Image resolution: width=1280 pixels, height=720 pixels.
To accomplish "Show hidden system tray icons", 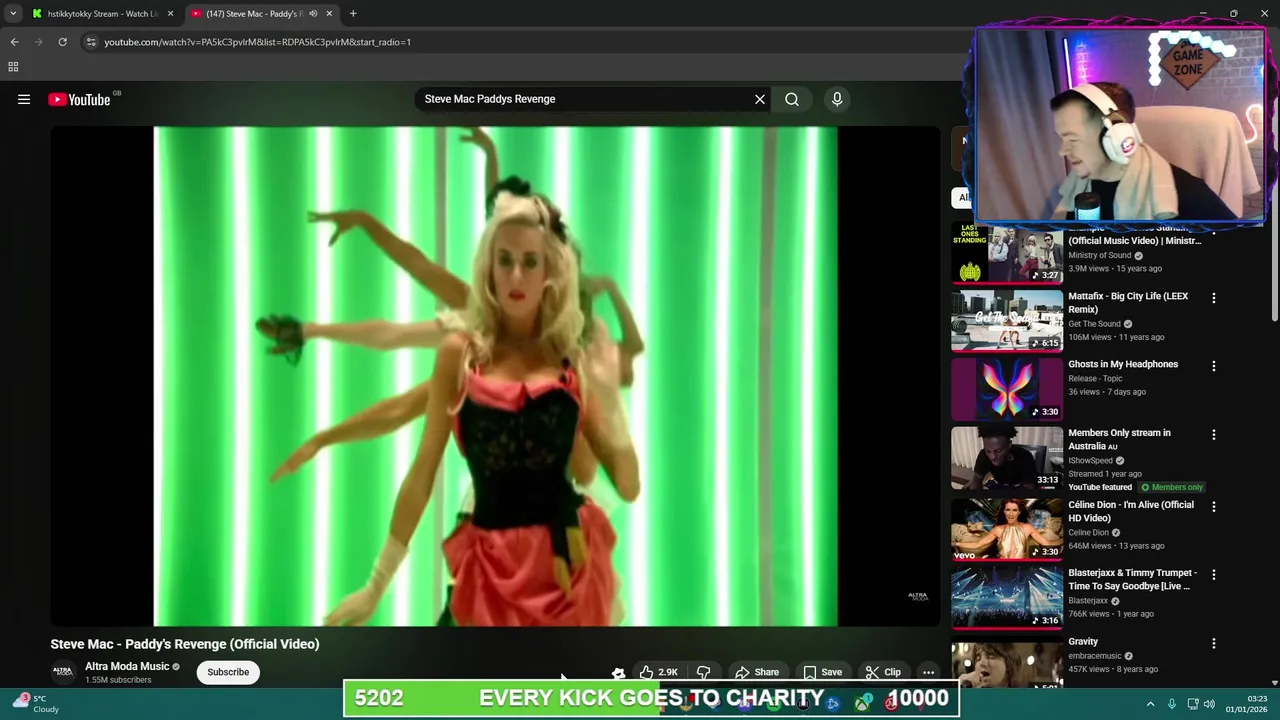I will [1150, 704].
